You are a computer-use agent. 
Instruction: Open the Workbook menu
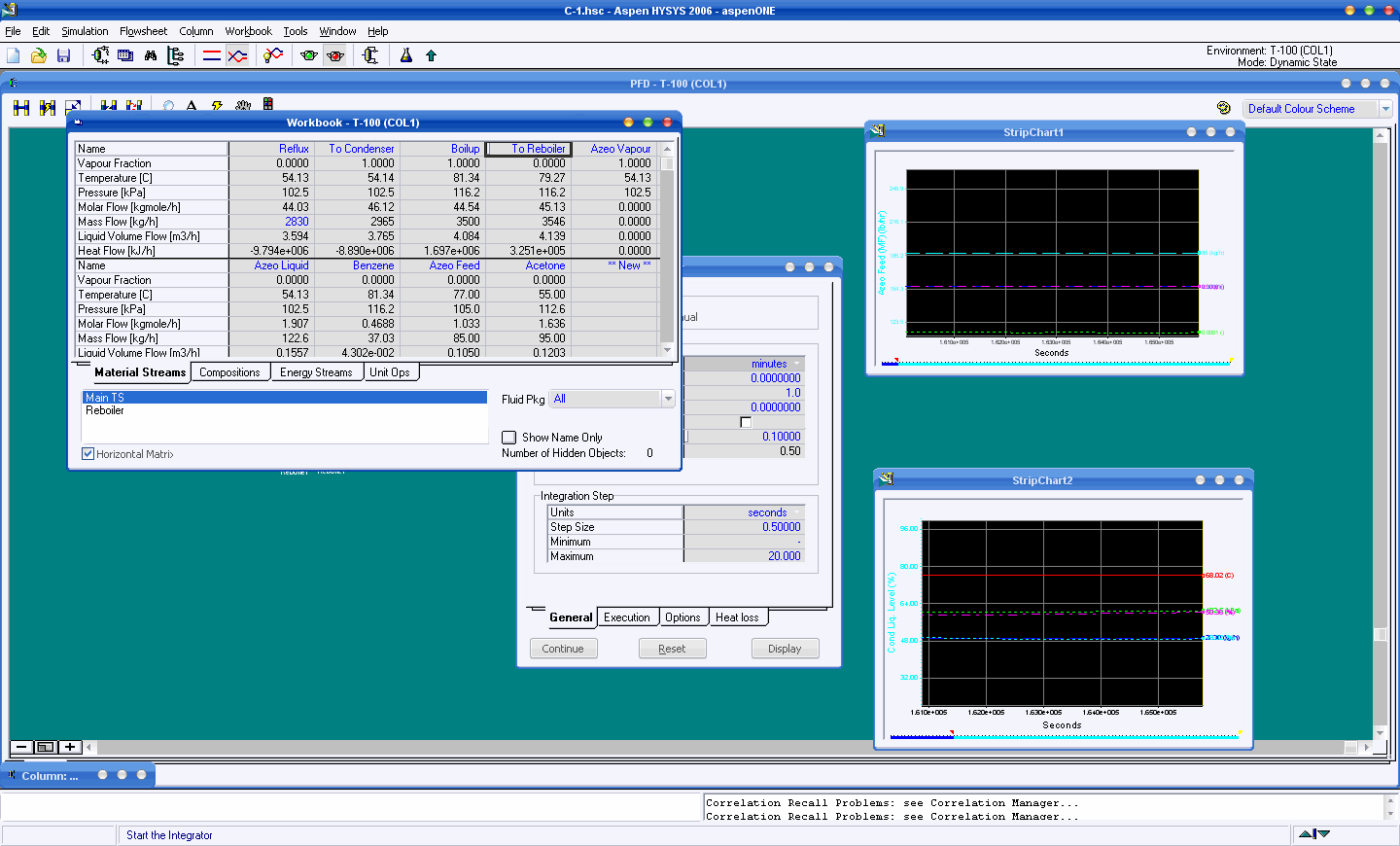pyautogui.click(x=248, y=31)
